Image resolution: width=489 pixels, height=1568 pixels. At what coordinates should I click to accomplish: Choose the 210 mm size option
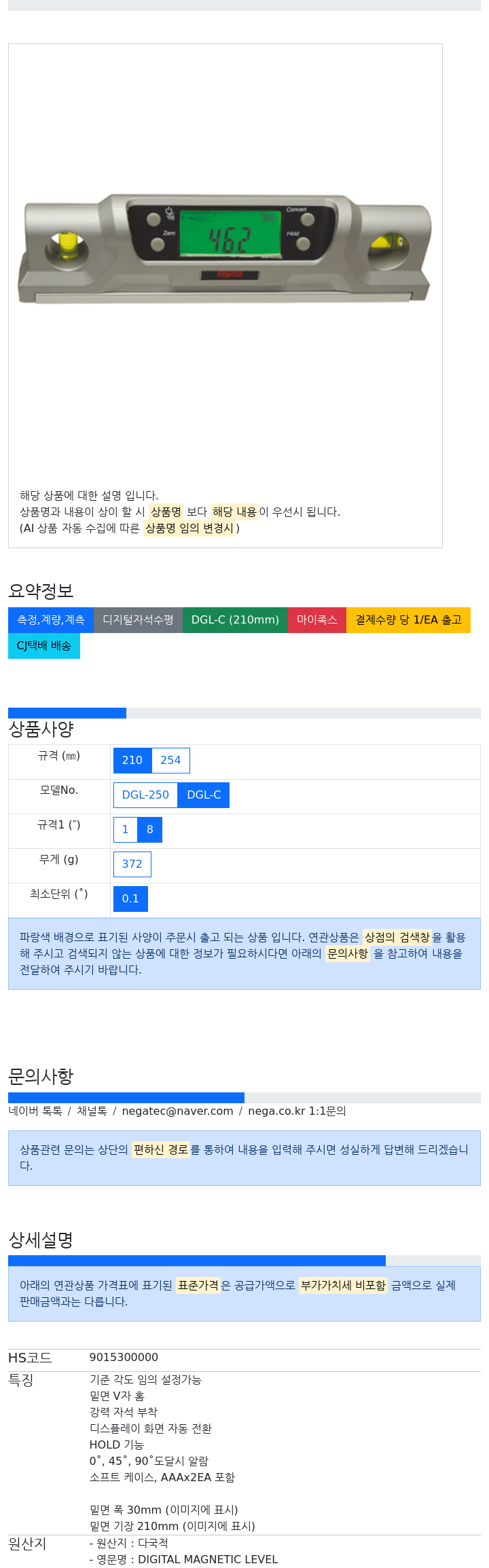coord(132,761)
